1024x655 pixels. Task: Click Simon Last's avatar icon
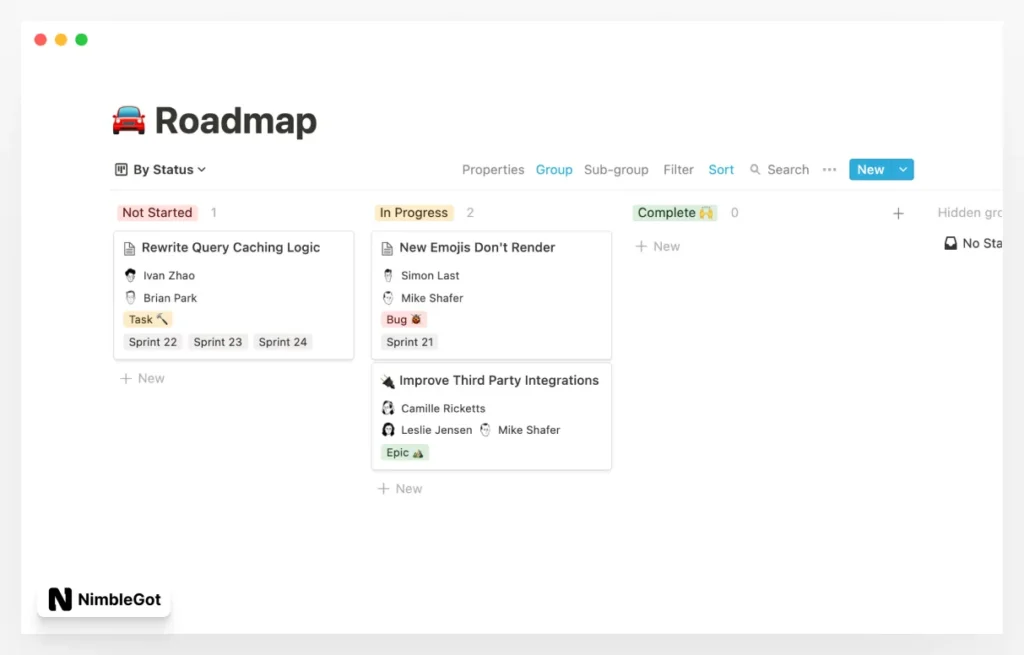pyautogui.click(x=388, y=275)
